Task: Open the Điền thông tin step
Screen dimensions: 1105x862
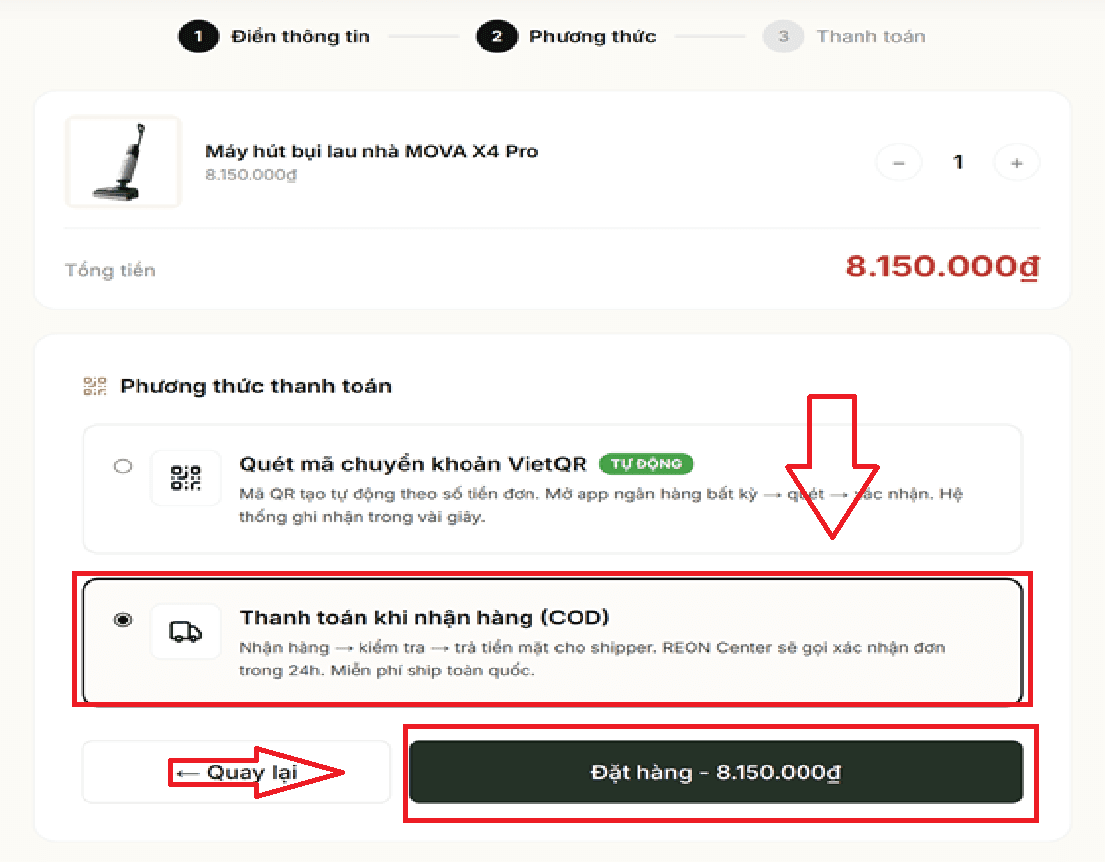Action: [301, 37]
